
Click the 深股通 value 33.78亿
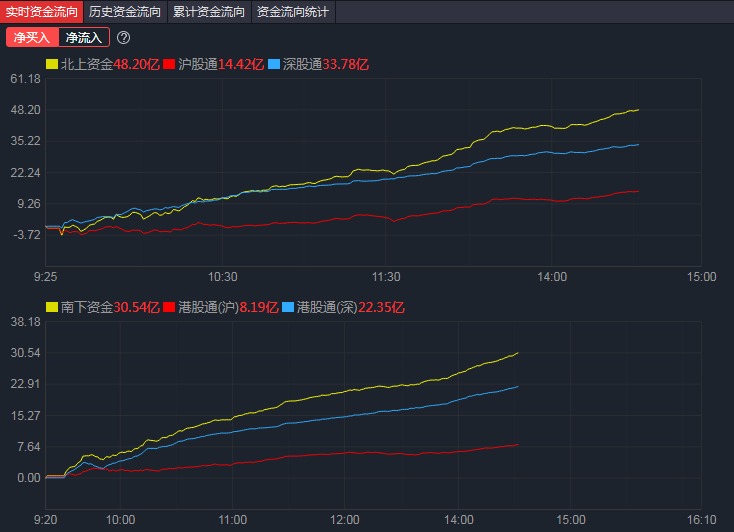[x=346, y=64]
